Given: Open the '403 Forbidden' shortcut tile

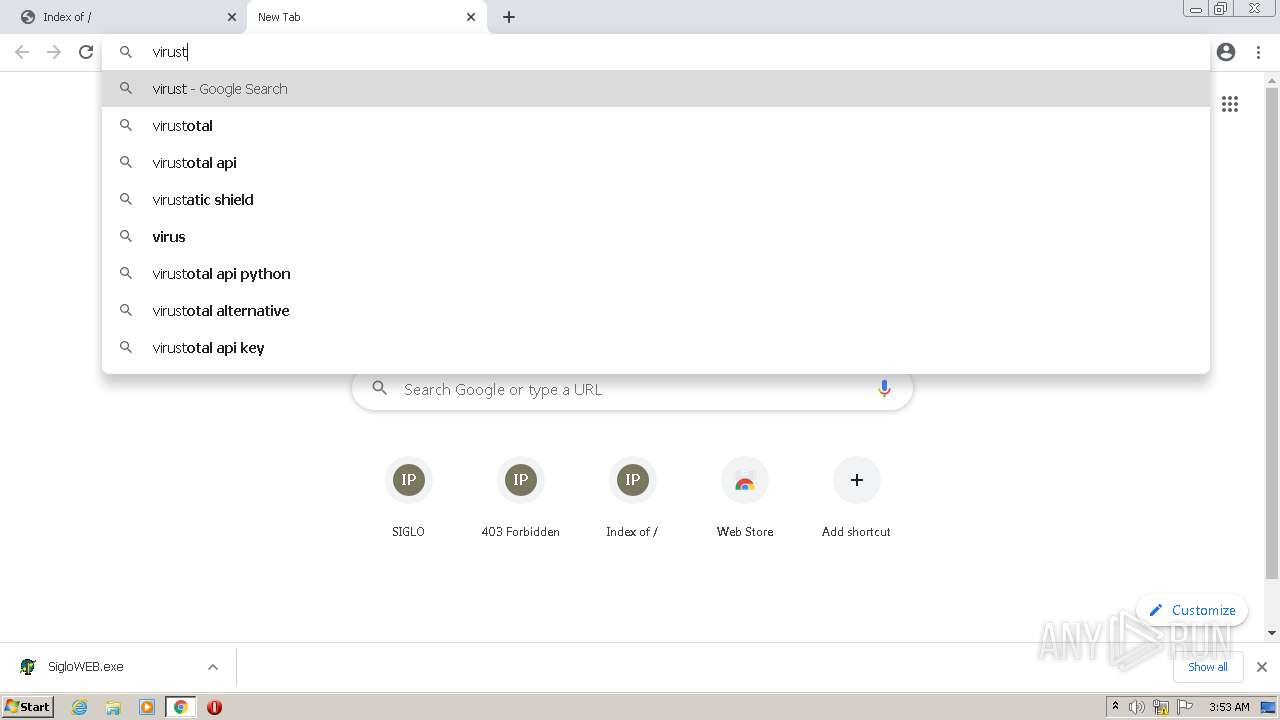Looking at the screenshot, I should 520,497.
